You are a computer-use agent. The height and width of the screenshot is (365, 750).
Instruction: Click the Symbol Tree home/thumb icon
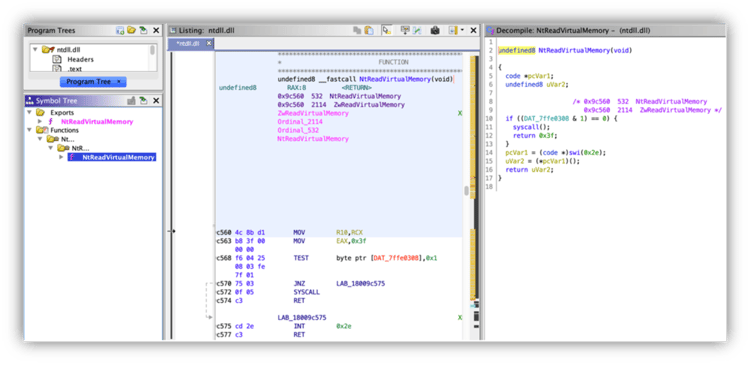(132, 101)
